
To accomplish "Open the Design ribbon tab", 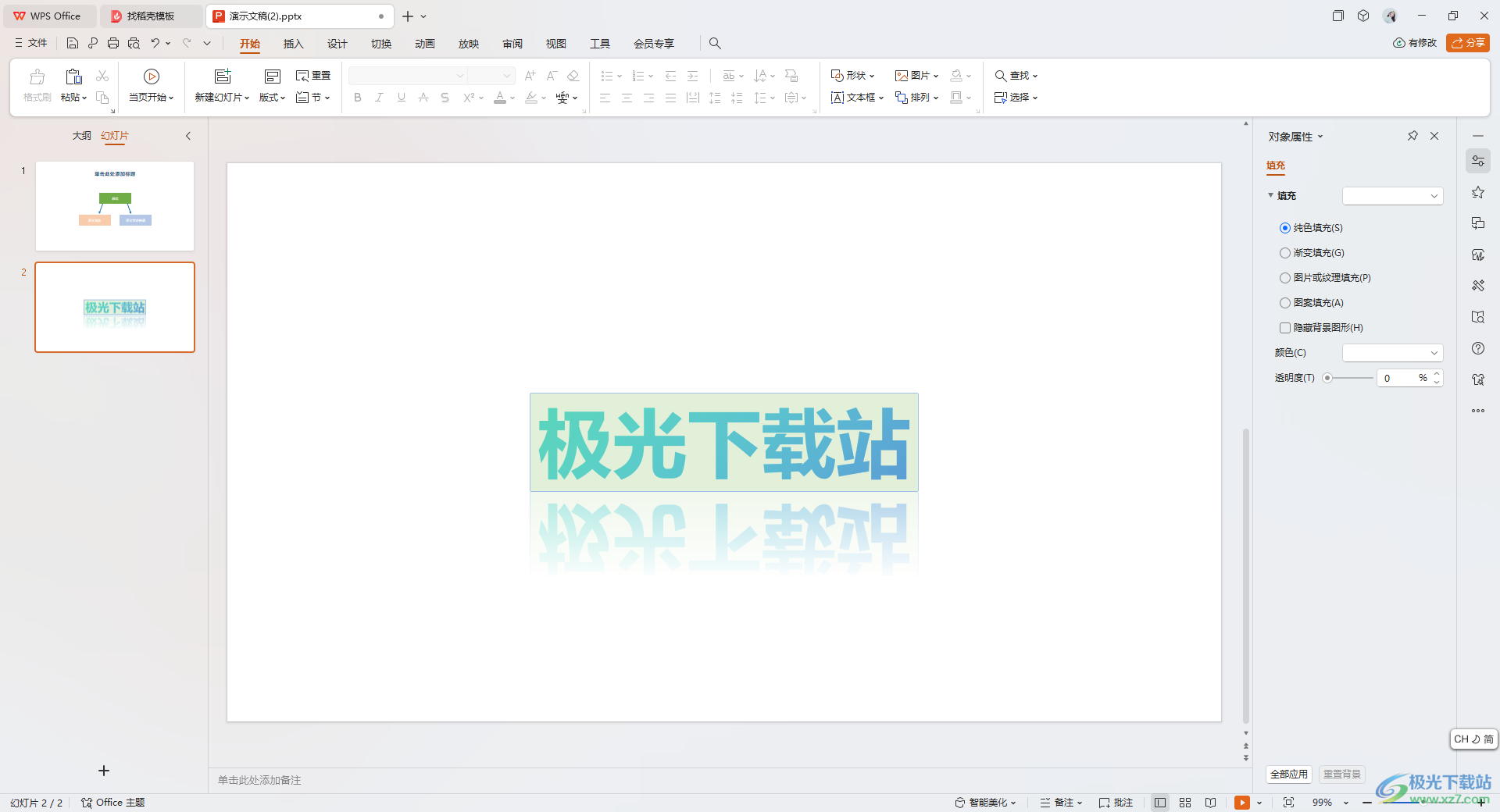I will [x=337, y=44].
